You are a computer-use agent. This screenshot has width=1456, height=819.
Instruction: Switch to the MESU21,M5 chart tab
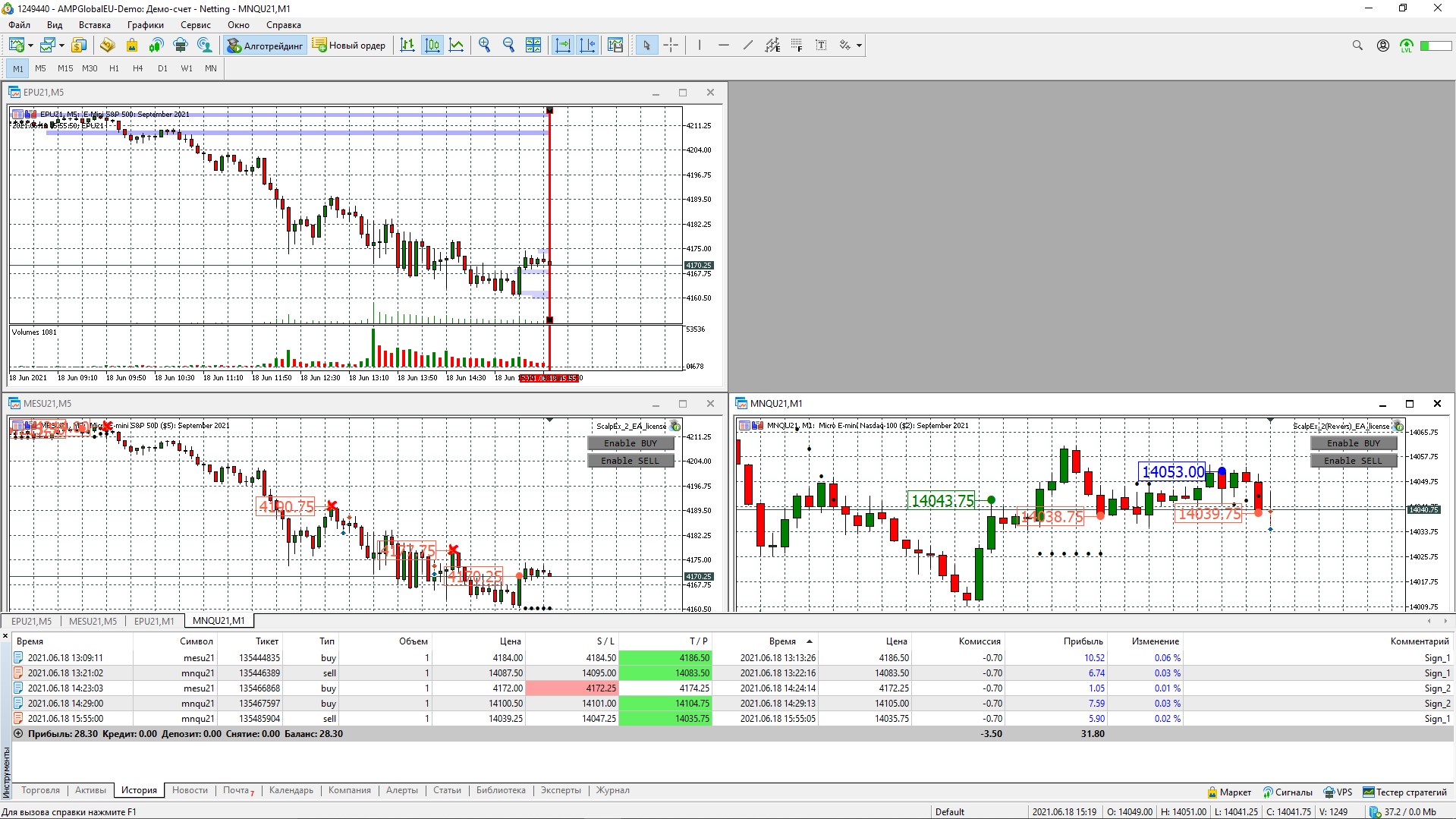[x=93, y=621]
